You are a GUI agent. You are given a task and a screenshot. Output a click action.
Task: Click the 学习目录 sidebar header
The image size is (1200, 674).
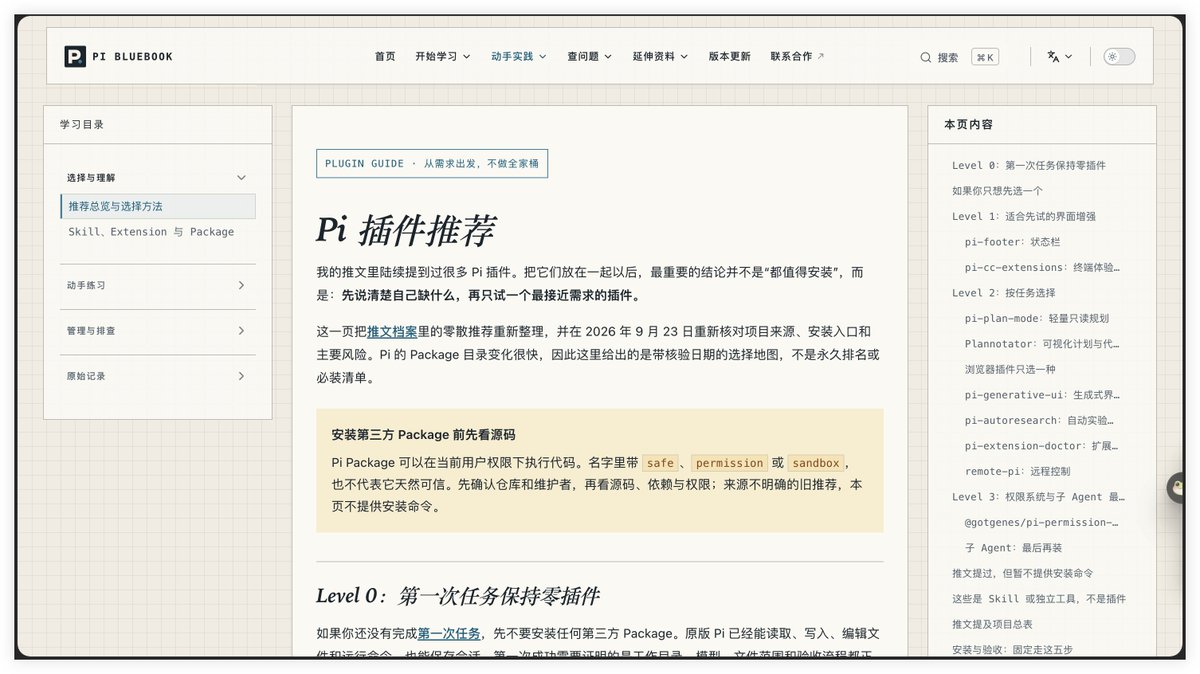[x=82, y=124]
